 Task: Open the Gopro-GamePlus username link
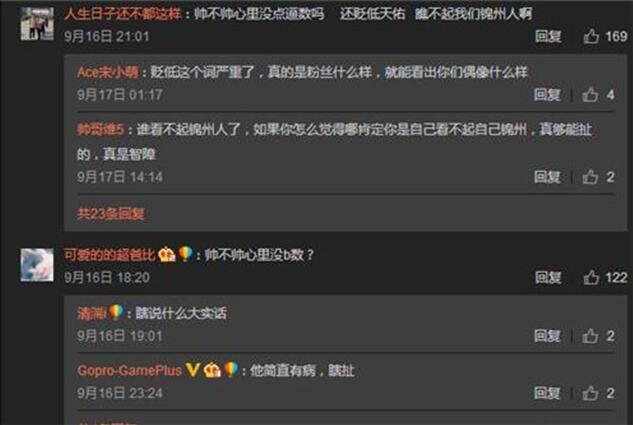tap(130, 370)
